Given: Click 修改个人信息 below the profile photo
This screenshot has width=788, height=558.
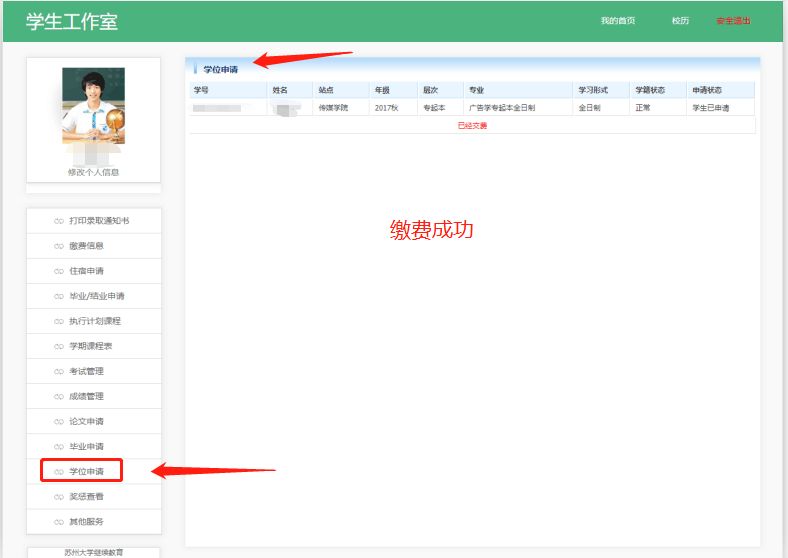Looking at the screenshot, I should click(93, 172).
